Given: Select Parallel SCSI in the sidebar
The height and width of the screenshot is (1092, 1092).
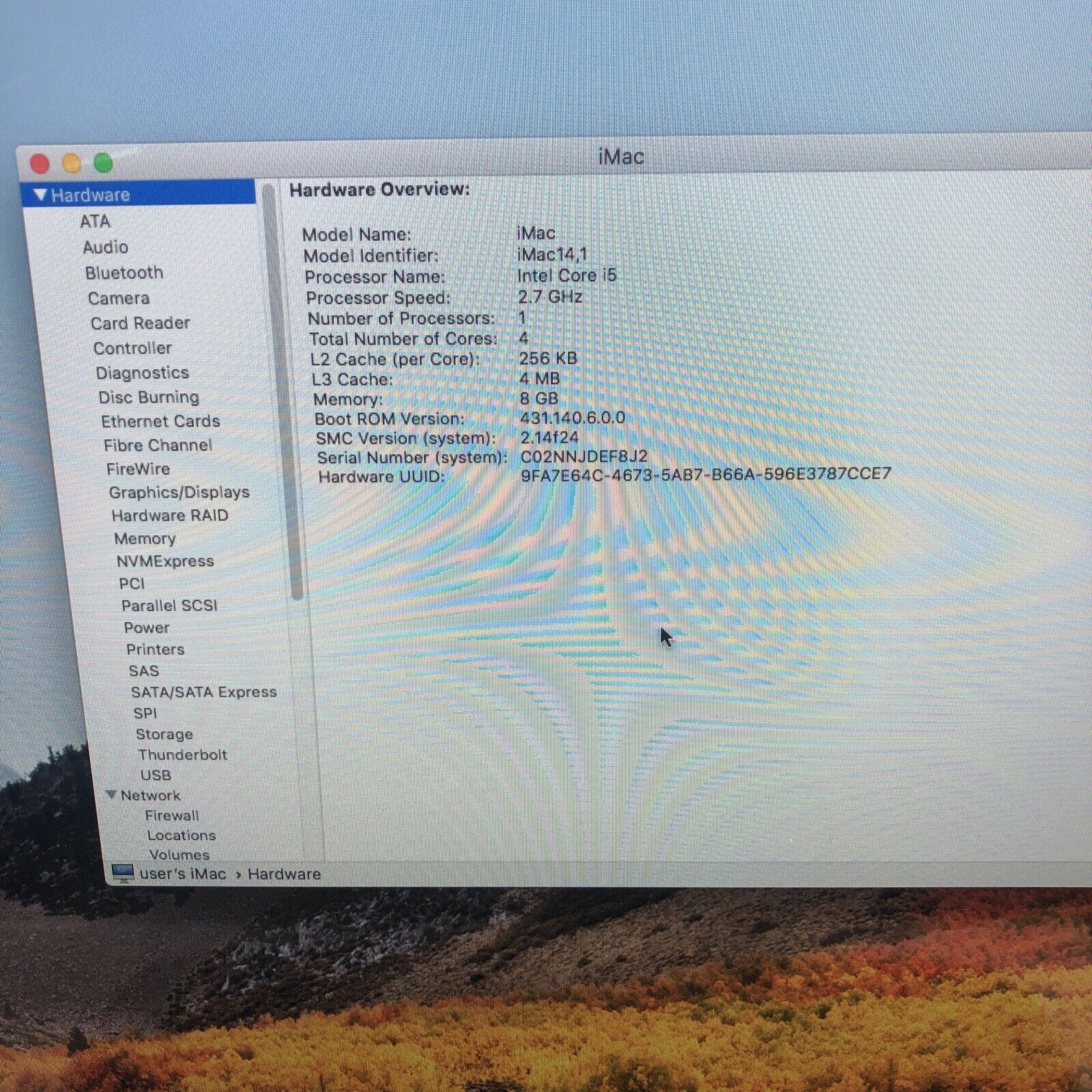Looking at the screenshot, I should click(169, 605).
